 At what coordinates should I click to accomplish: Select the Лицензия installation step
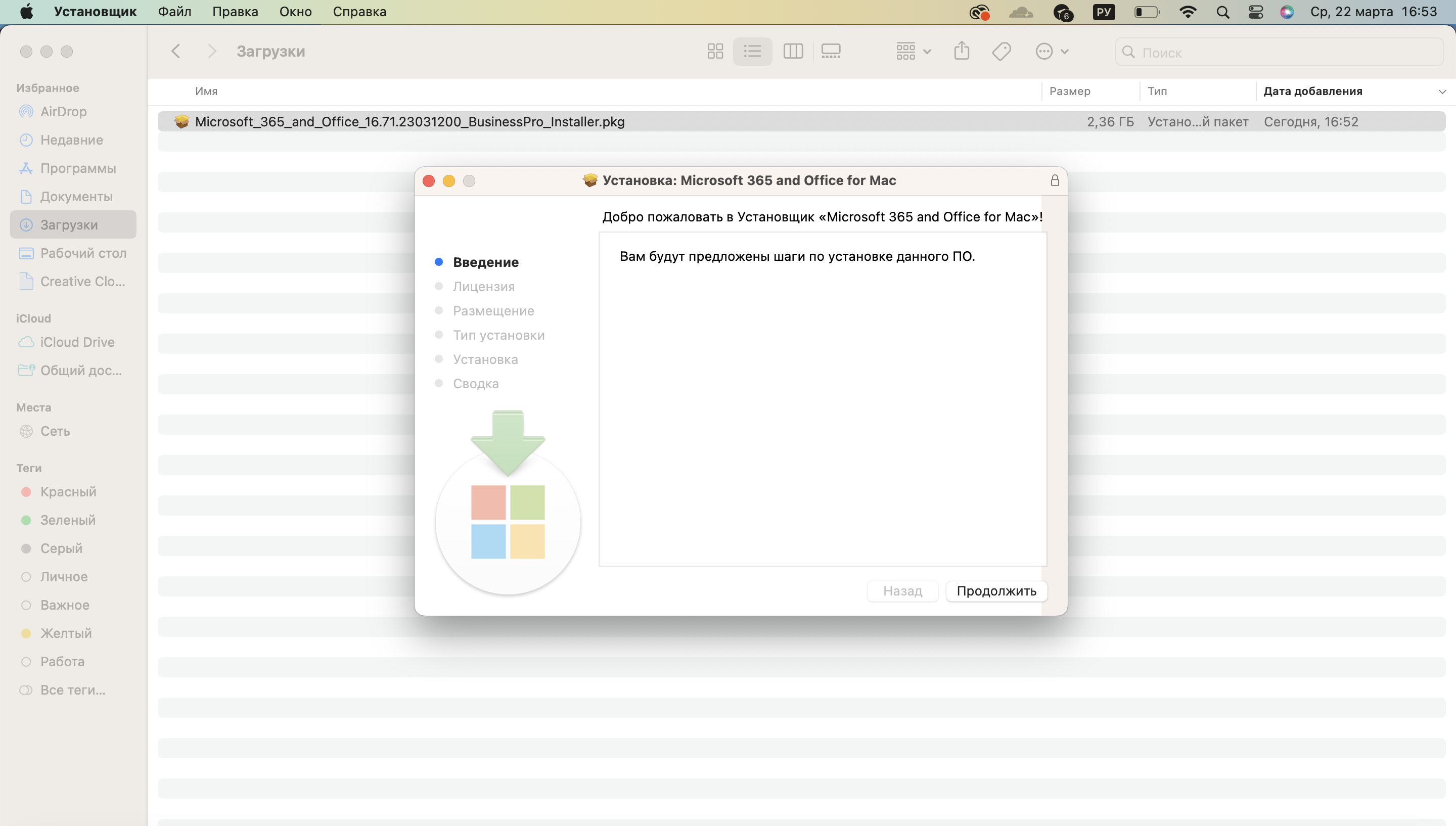pyautogui.click(x=483, y=286)
